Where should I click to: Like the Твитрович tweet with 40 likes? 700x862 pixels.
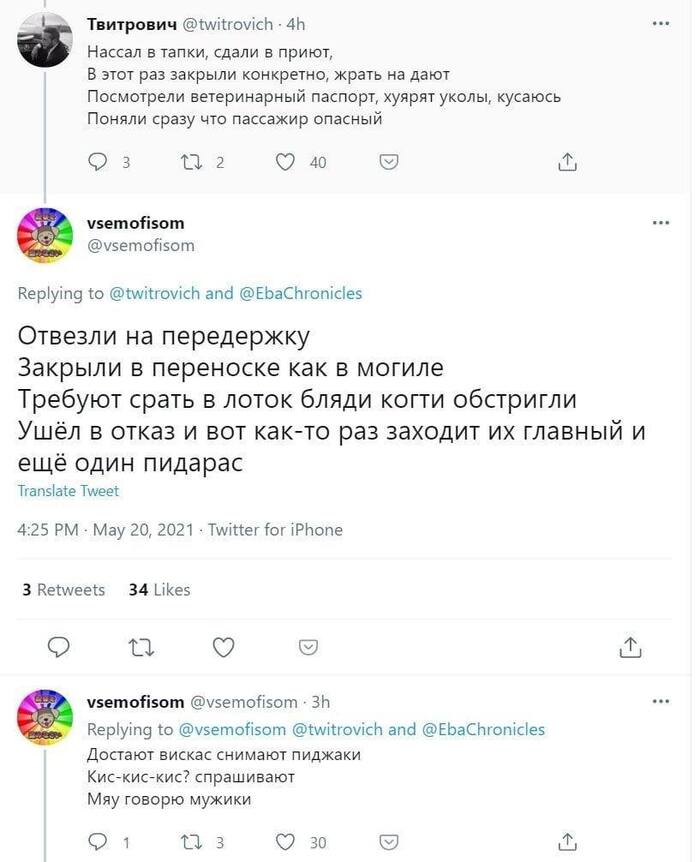tap(286, 163)
